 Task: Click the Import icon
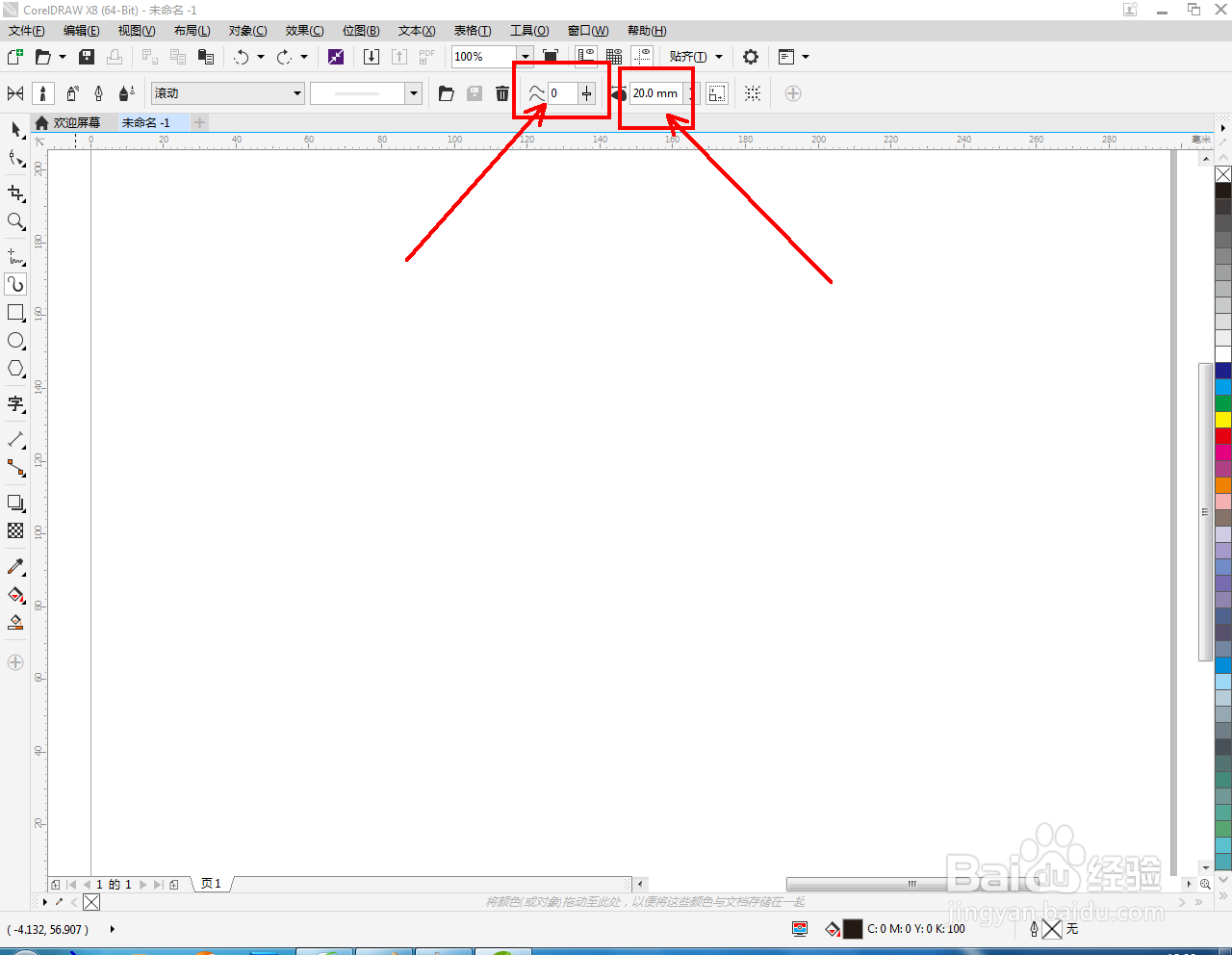(372, 57)
